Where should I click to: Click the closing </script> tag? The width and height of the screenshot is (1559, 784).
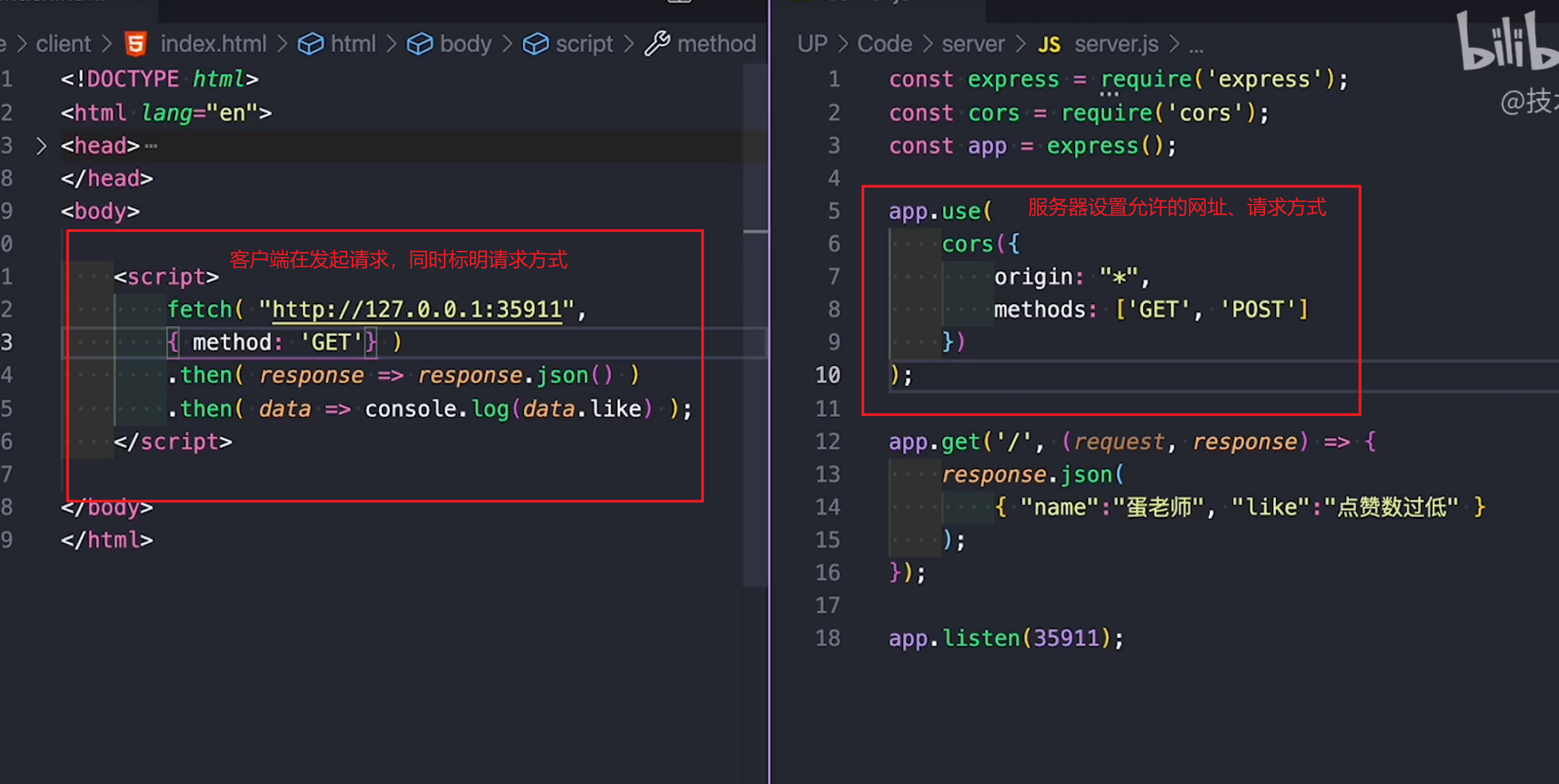(x=173, y=442)
